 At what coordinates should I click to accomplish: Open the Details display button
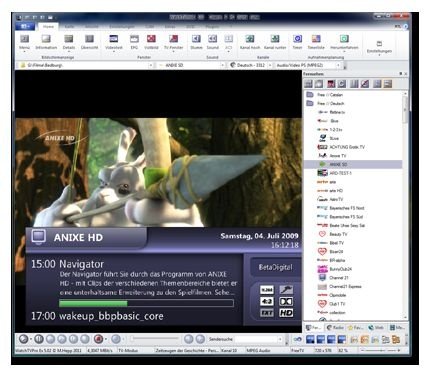[x=69, y=42]
